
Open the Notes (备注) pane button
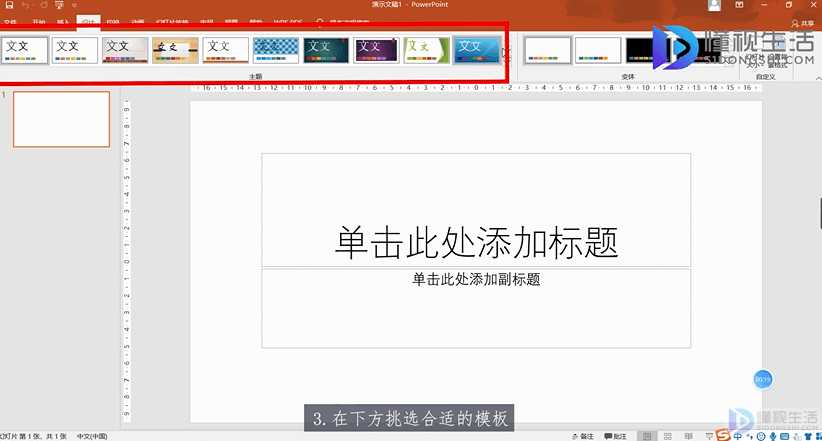pos(583,436)
